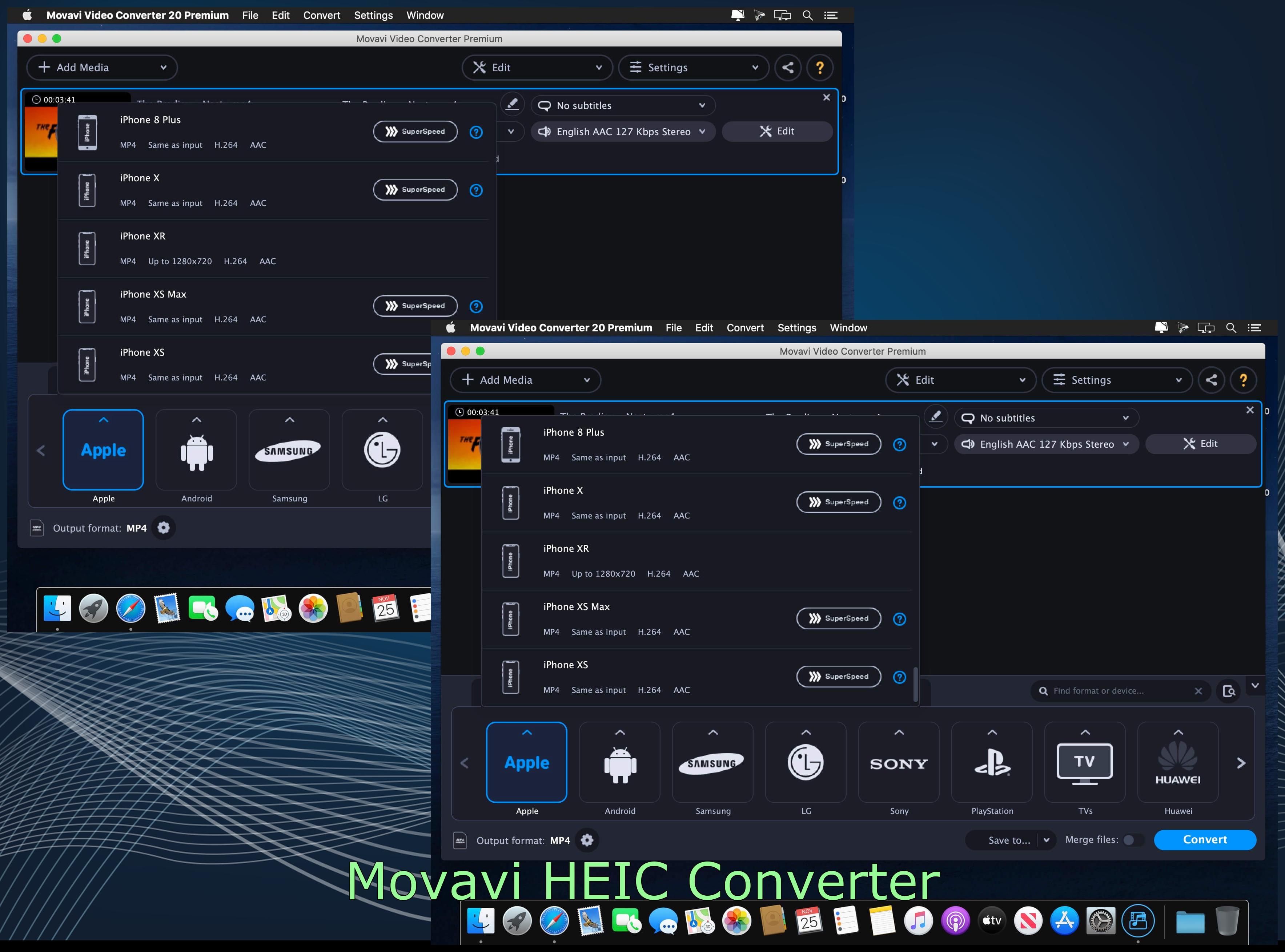1285x952 pixels.
Task: Expand Add Media dropdown in front window
Action: tap(587, 380)
